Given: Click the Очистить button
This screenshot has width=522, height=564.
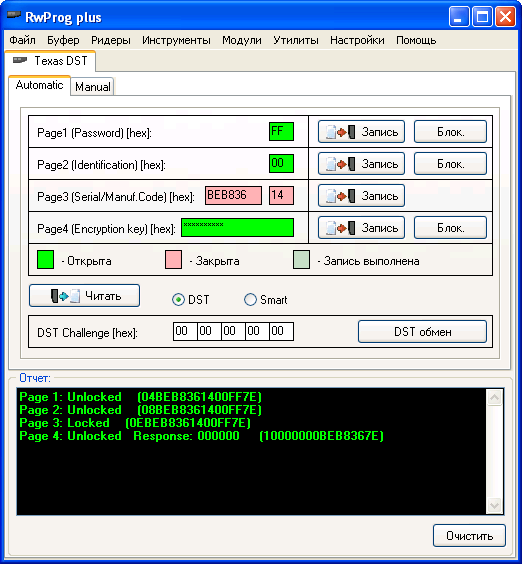Looking at the screenshot, I should pyautogui.click(x=469, y=536).
